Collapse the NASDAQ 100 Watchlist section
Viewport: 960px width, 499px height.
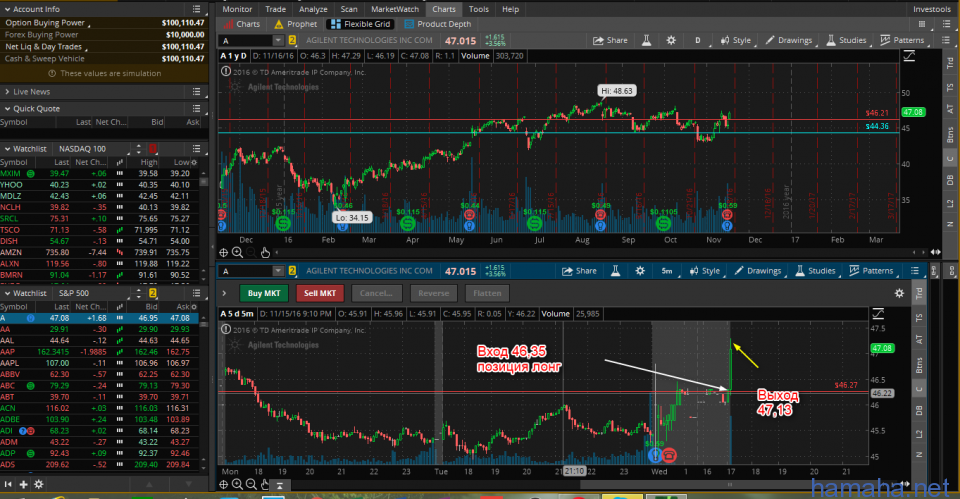(7, 149)
